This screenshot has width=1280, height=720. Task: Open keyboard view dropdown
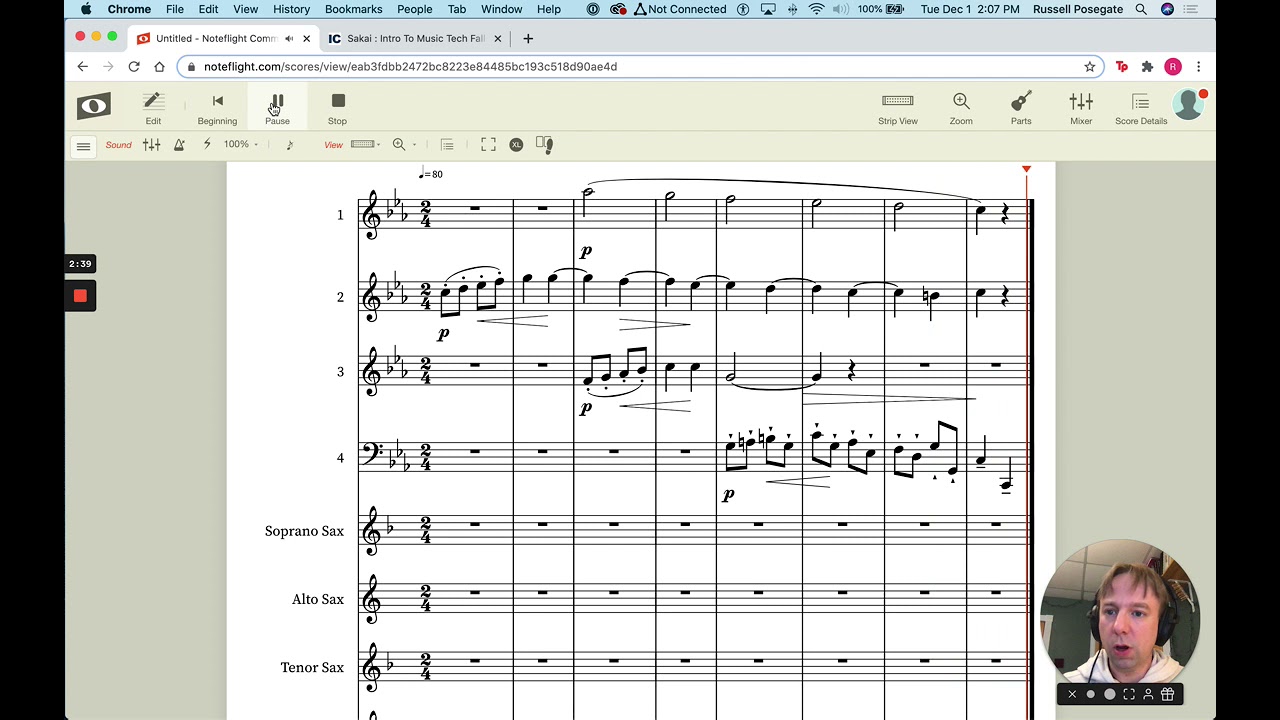366,145
